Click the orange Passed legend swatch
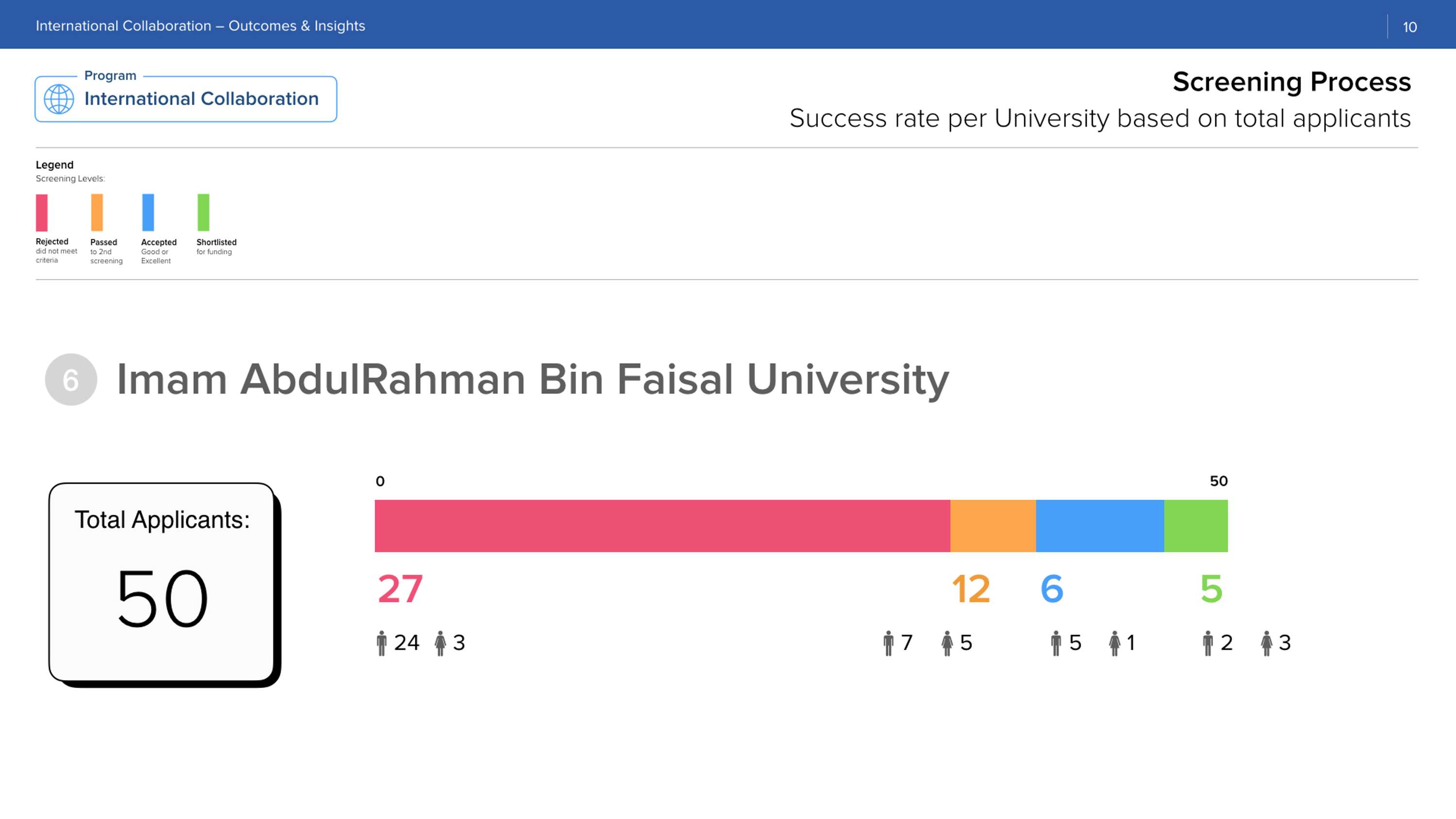Viewport: 1456px width, 819px height. point(97,213)
